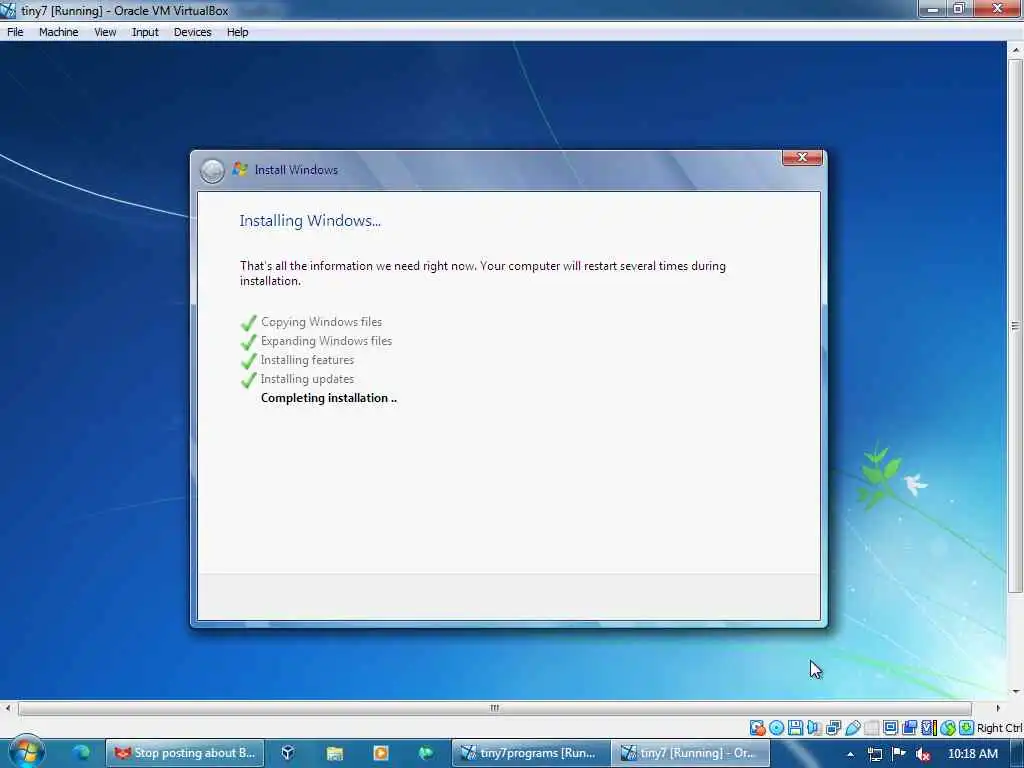This screenshot has height=768, width=1024.
Task: Click the hard disk activity indicator
Action: pos(758,728)
